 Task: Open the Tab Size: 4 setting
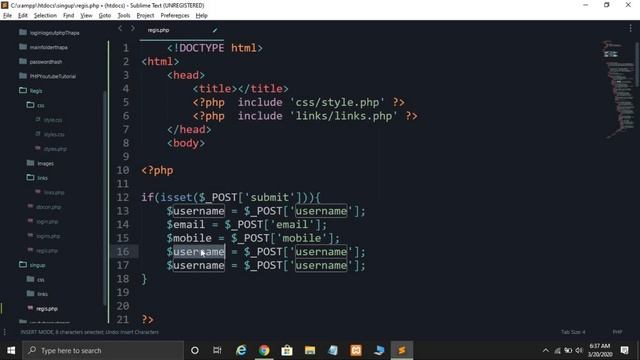tap(573, 332)
